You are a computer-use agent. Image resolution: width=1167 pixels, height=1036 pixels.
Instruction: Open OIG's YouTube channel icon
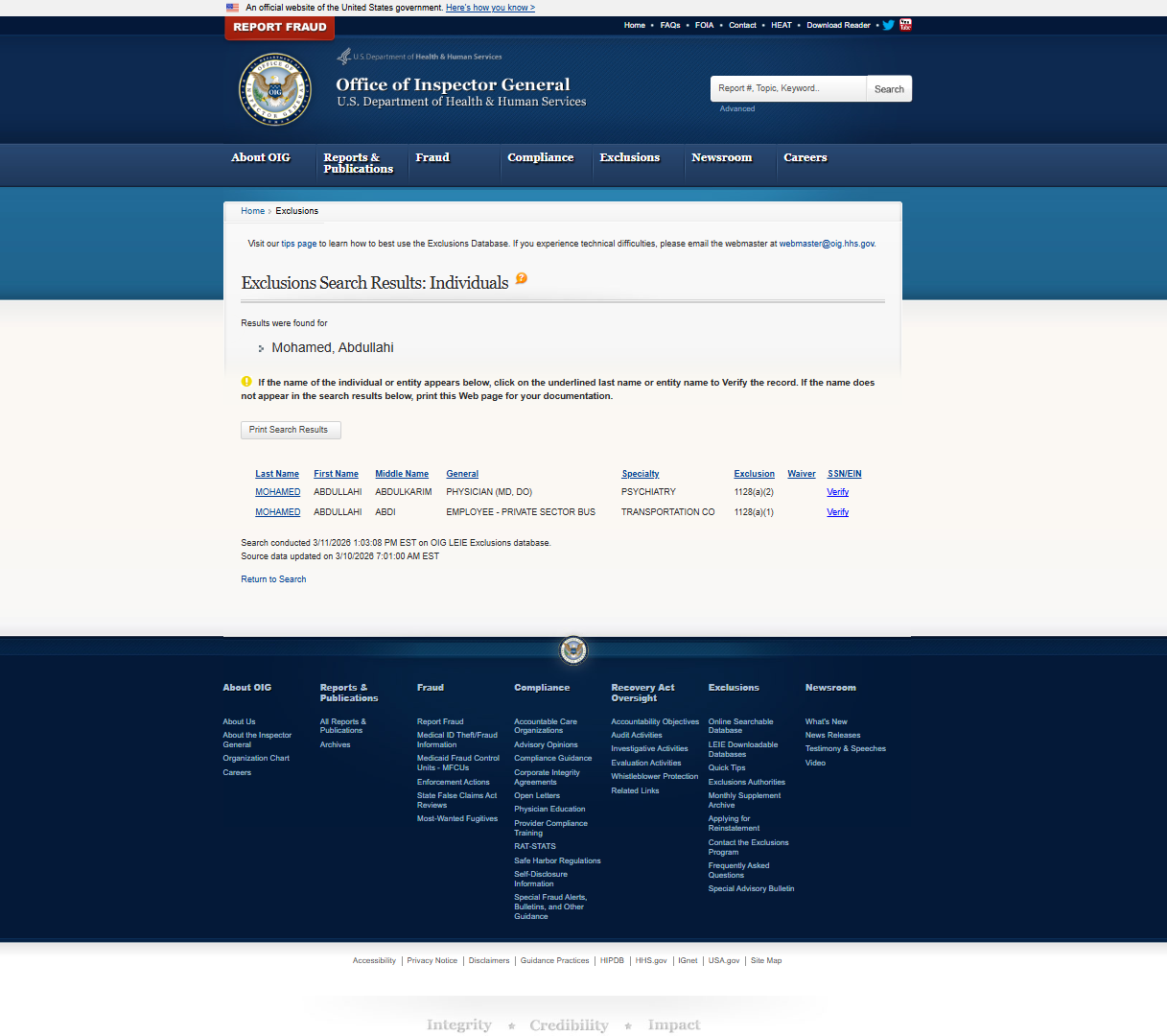click(x=904, y=25)
